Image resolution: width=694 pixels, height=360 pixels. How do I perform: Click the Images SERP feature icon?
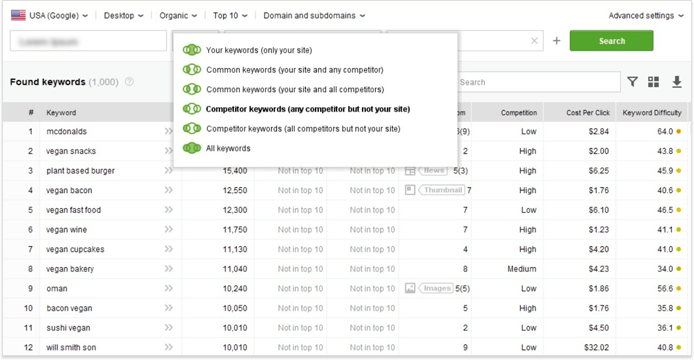pyautogui.click(x=410, y=289)
